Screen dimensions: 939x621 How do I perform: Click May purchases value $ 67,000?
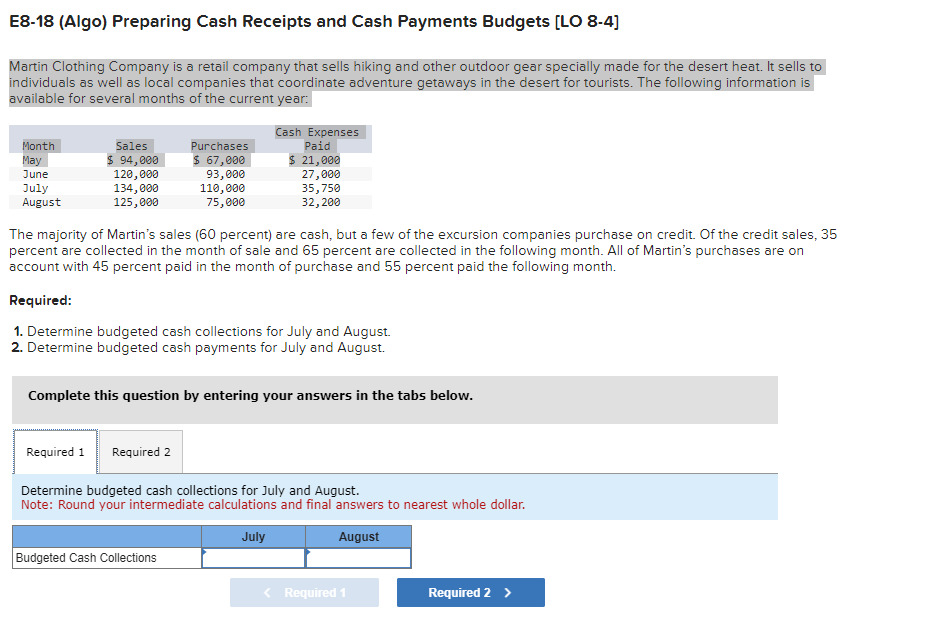[x=219, y=160]
